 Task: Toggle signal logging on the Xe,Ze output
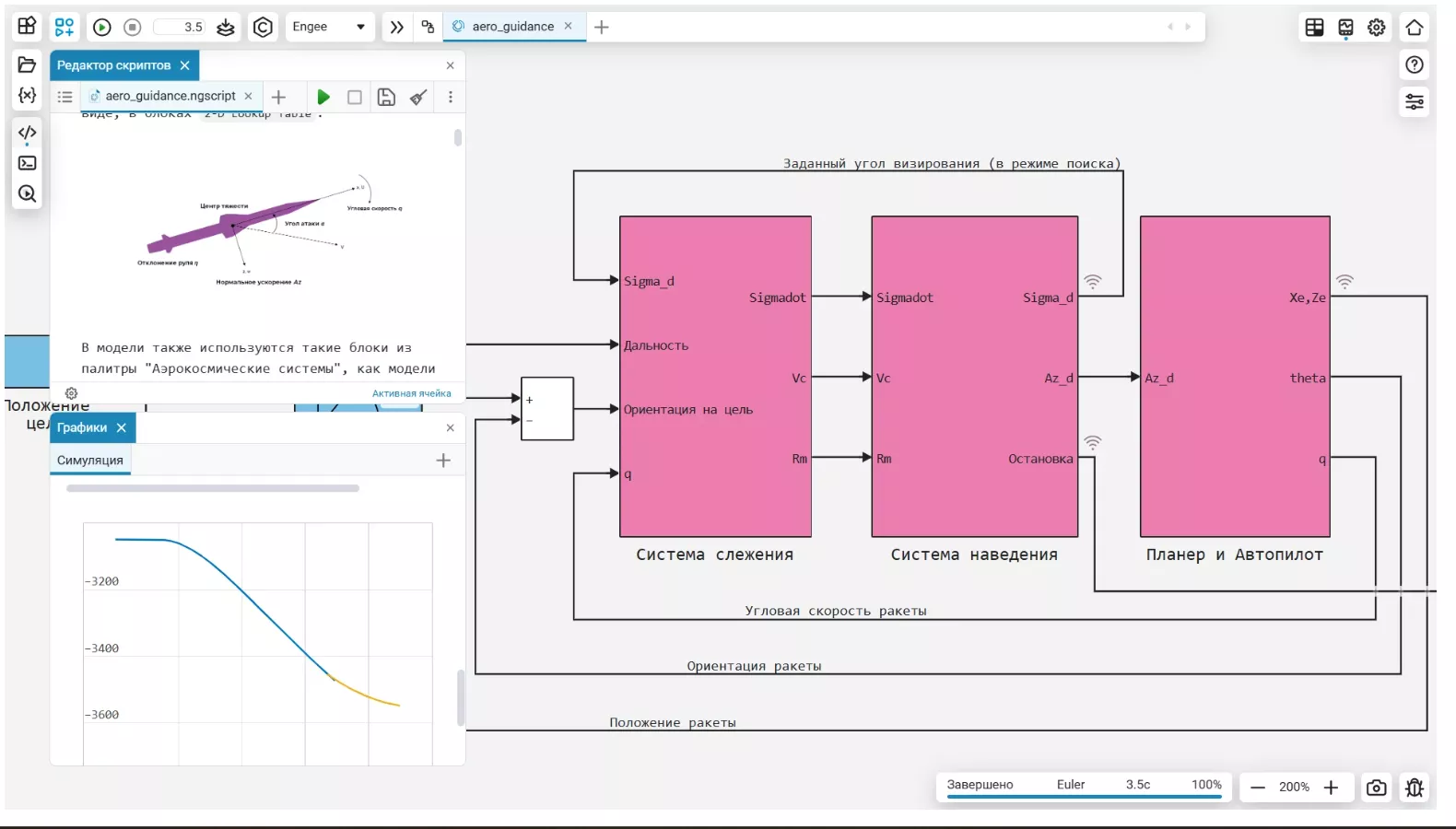tap(1345, 281)
